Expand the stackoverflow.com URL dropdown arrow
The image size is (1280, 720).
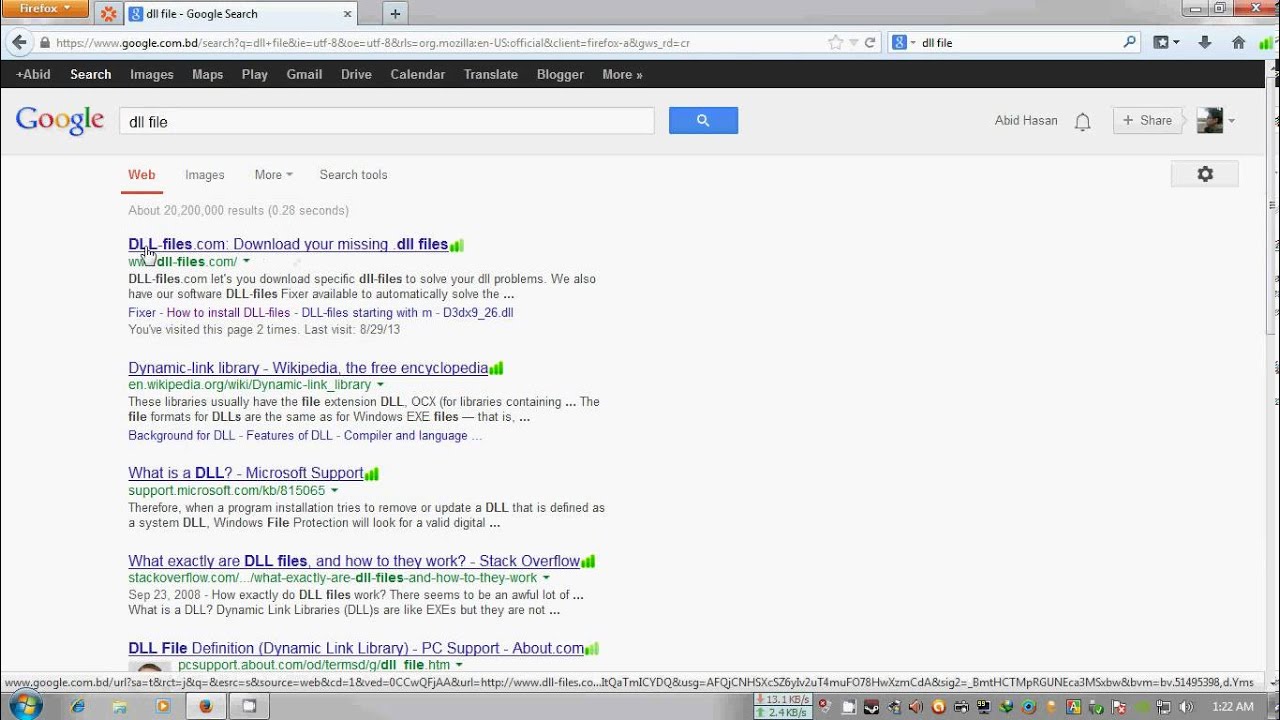[546, 578]
